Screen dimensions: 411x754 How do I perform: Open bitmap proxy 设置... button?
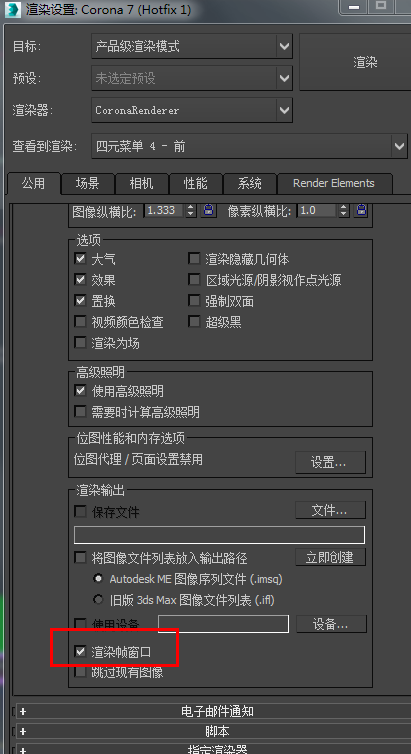330,463
